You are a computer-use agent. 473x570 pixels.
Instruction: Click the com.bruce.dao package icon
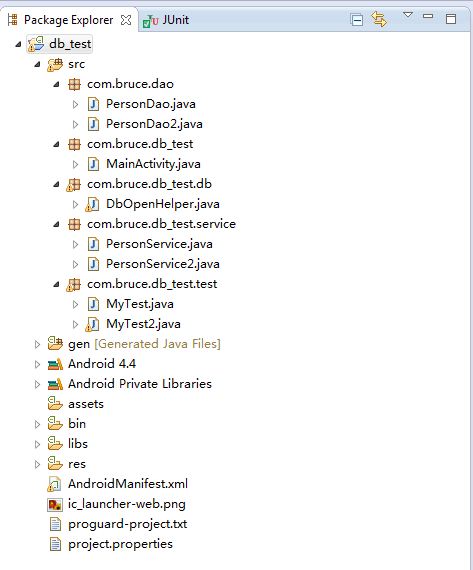pyautogui.click(x=74, y=85)
